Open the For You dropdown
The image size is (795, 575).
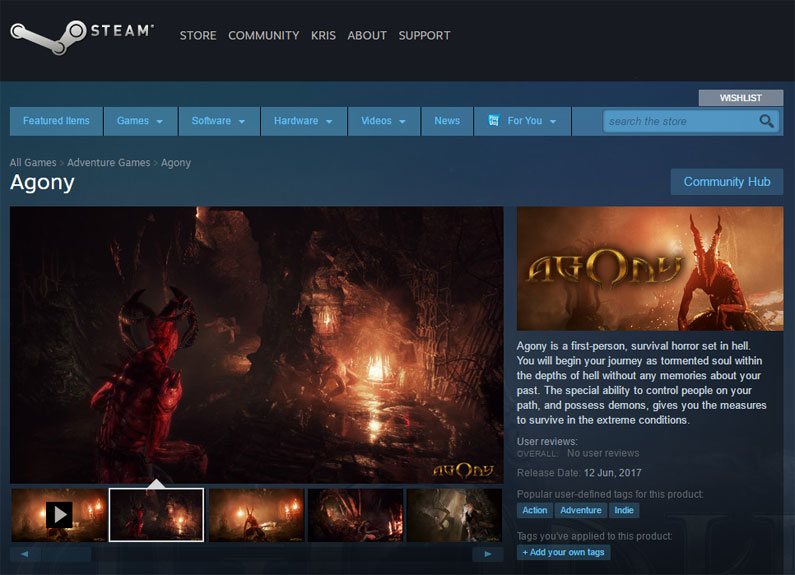522,121
